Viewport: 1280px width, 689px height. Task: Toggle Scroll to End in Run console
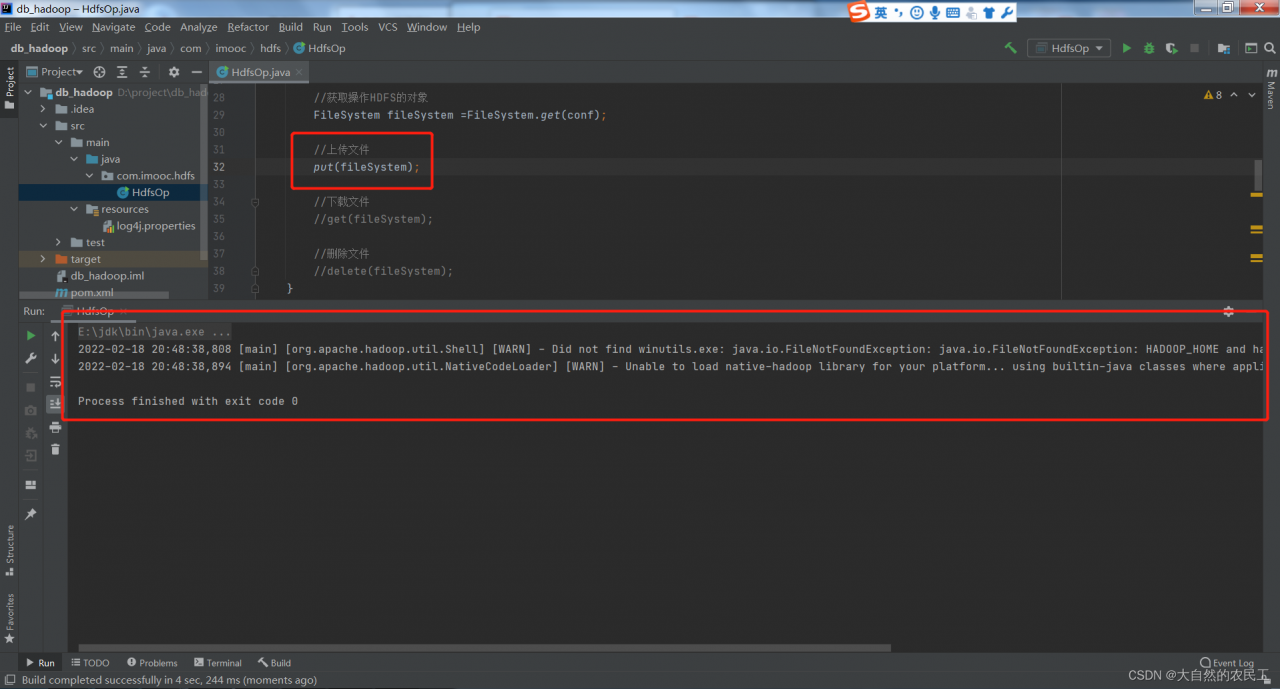[55, 403]
